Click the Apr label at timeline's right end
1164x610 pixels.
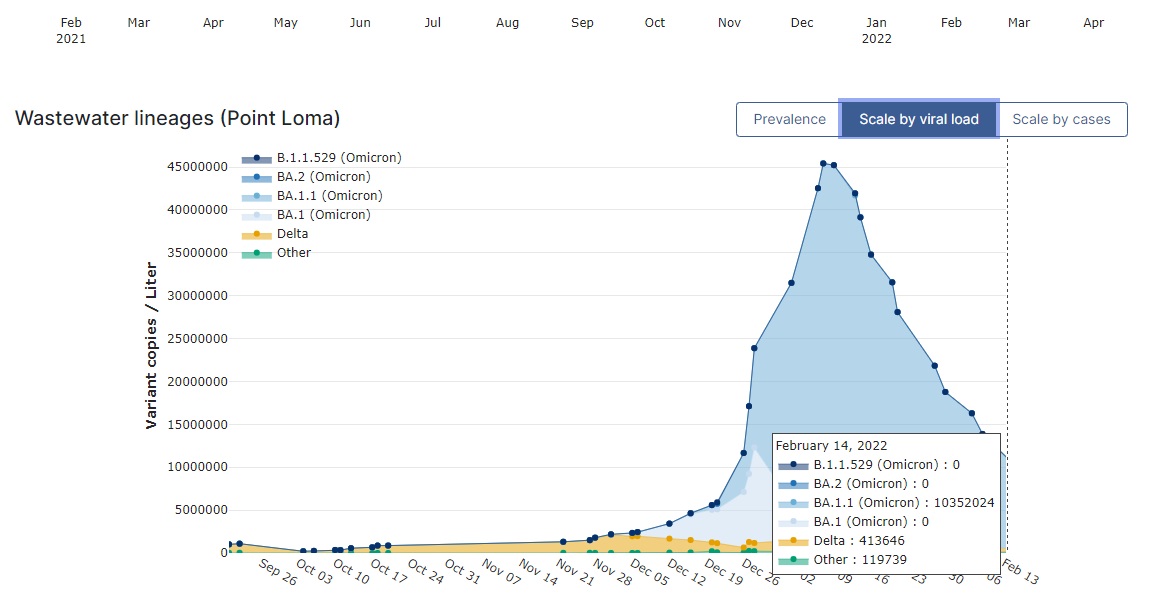click(1094, 23)
